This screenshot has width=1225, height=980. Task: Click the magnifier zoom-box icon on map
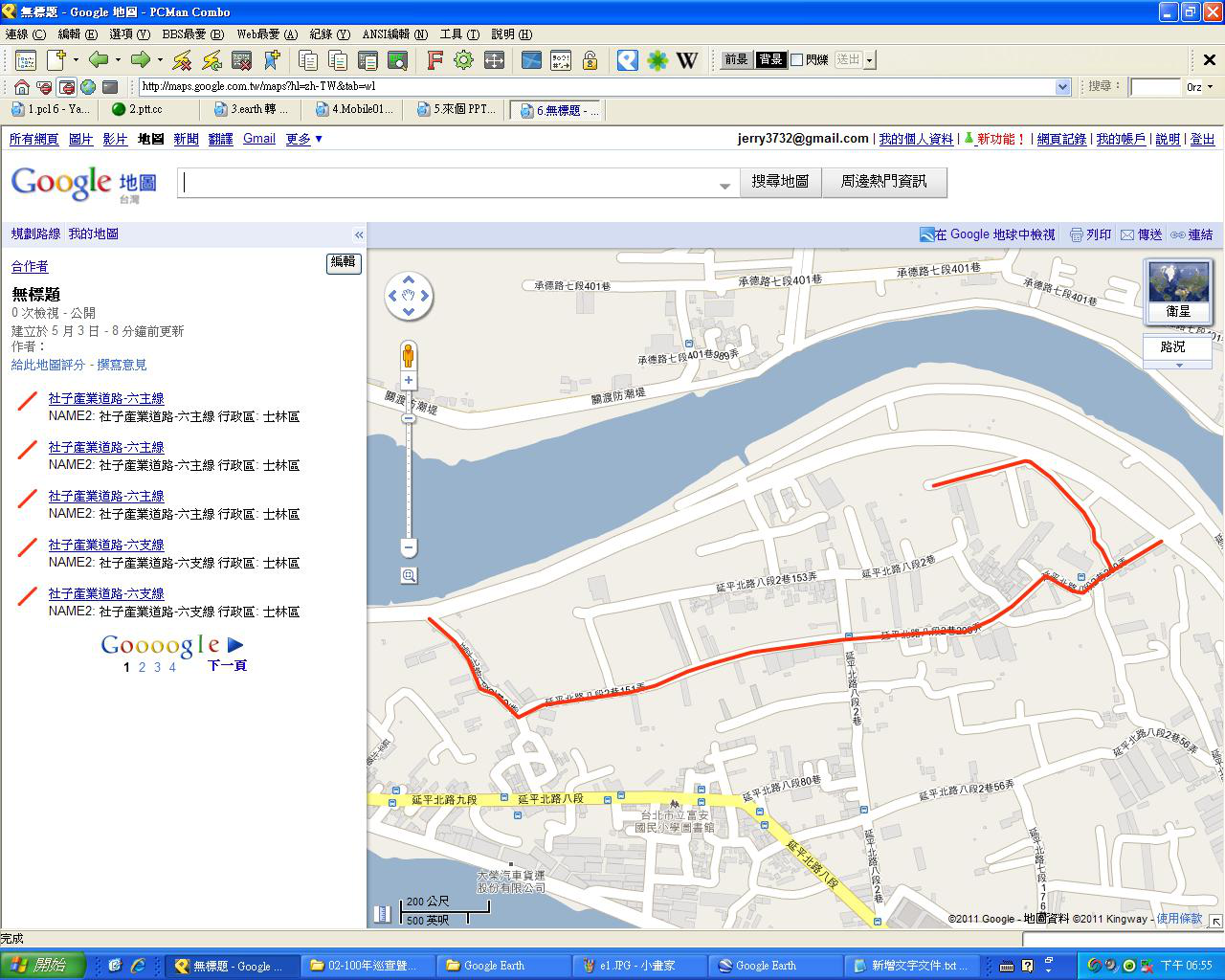point(409,575)
